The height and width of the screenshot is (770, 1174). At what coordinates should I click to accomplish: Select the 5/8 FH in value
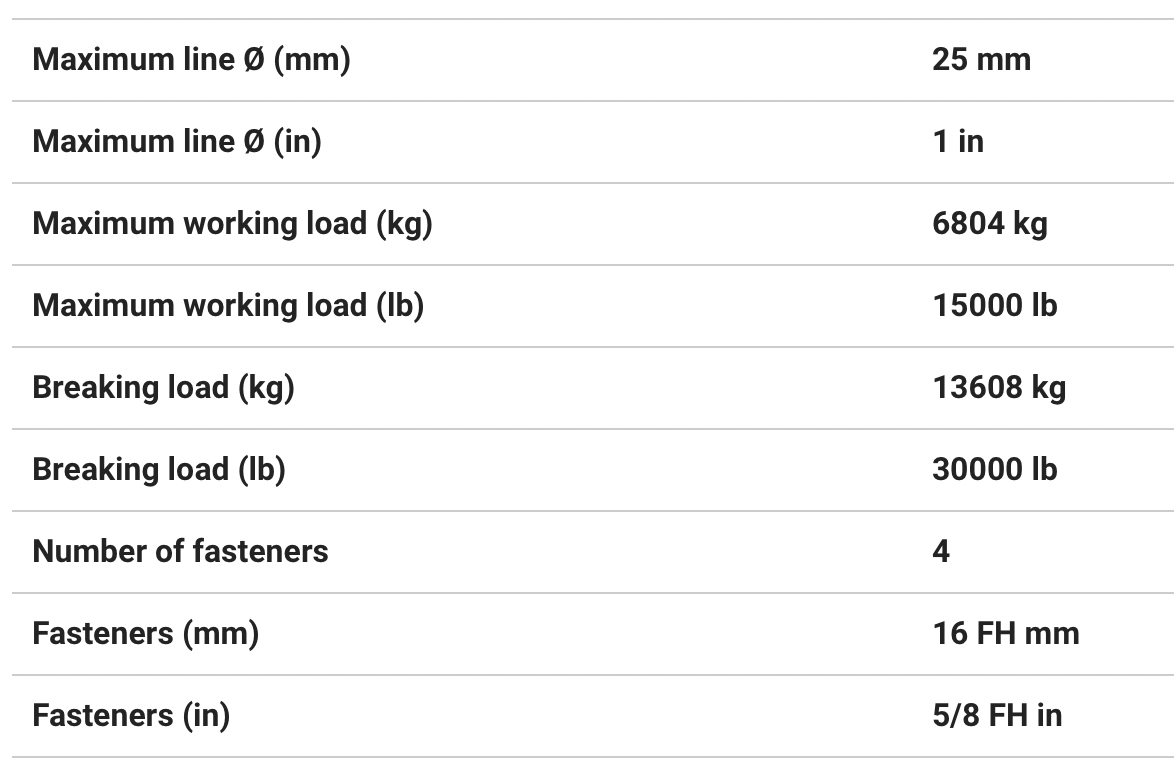point(996,716)
